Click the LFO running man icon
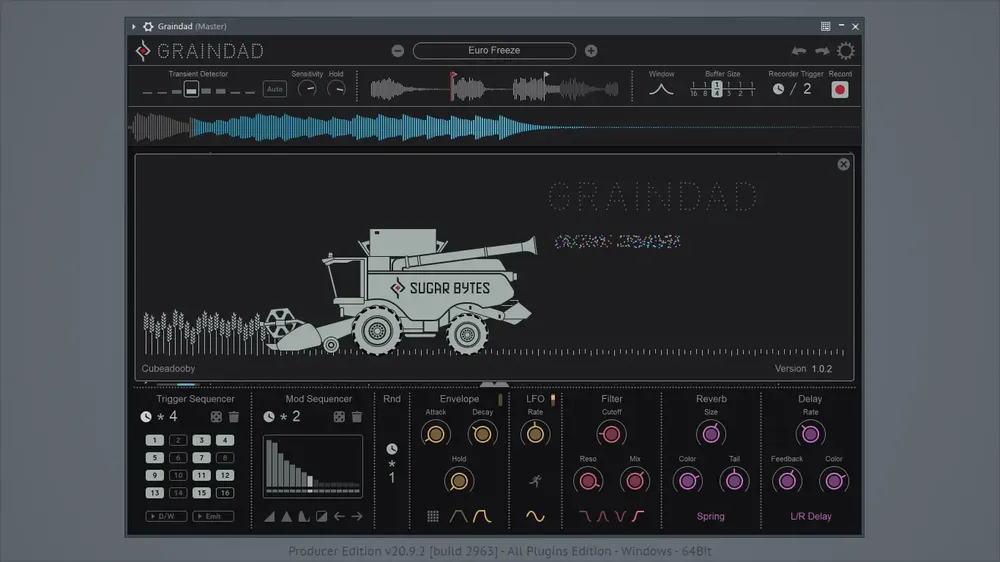Viewport: 1000px width, 562px height. click(x=535, y=480)
